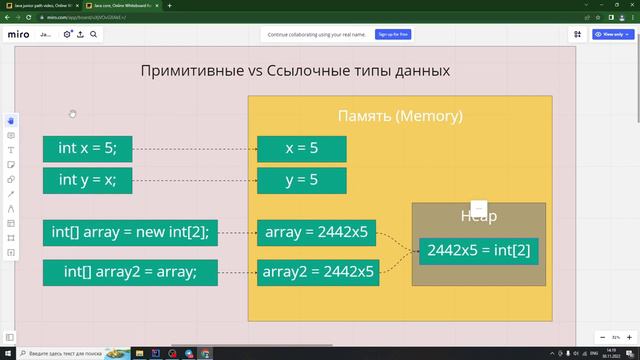Toggle the frames side panel icon

[10, 337]
